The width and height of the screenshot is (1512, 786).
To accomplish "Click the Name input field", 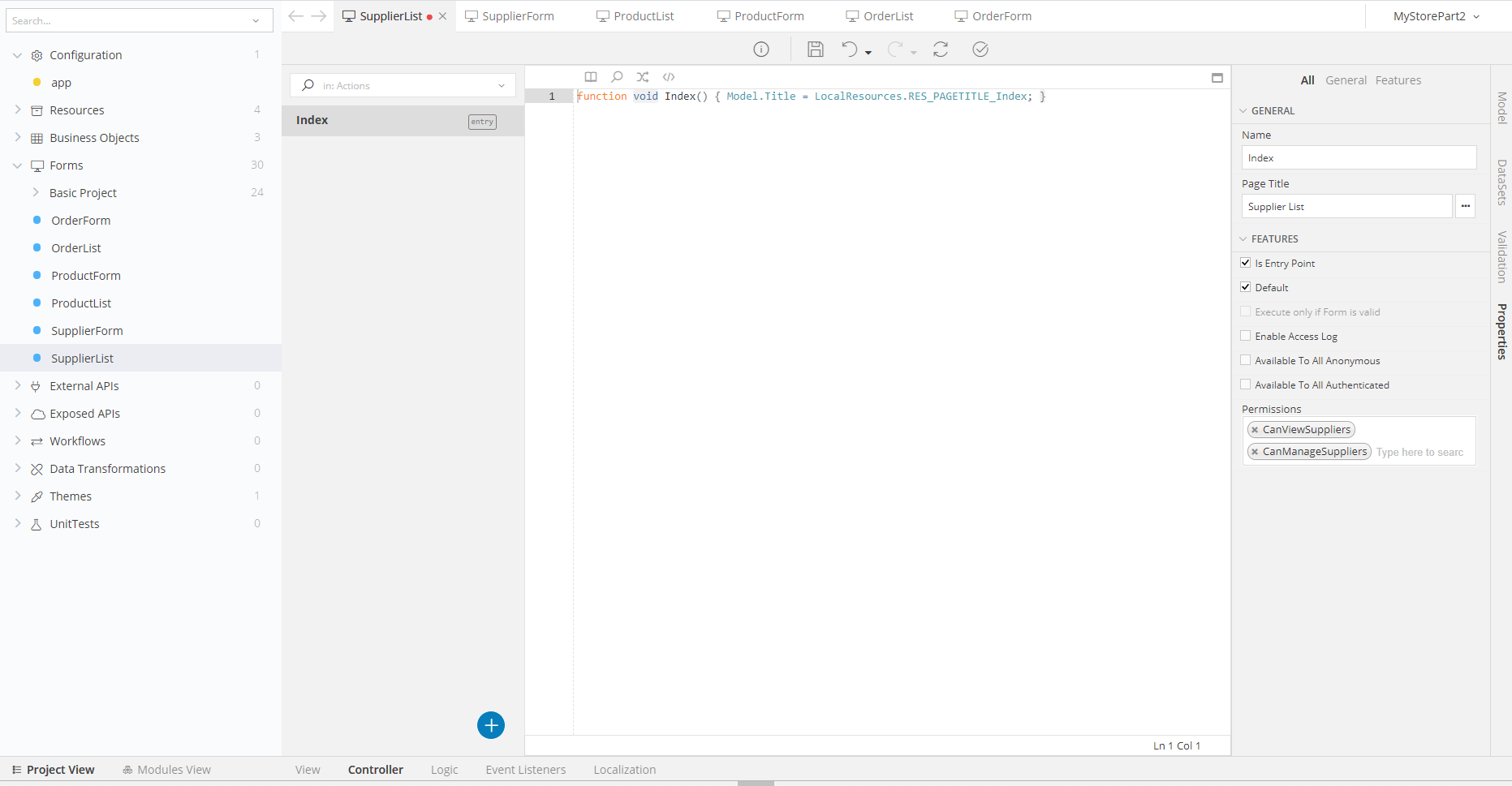I will (x=1359, y=158).
